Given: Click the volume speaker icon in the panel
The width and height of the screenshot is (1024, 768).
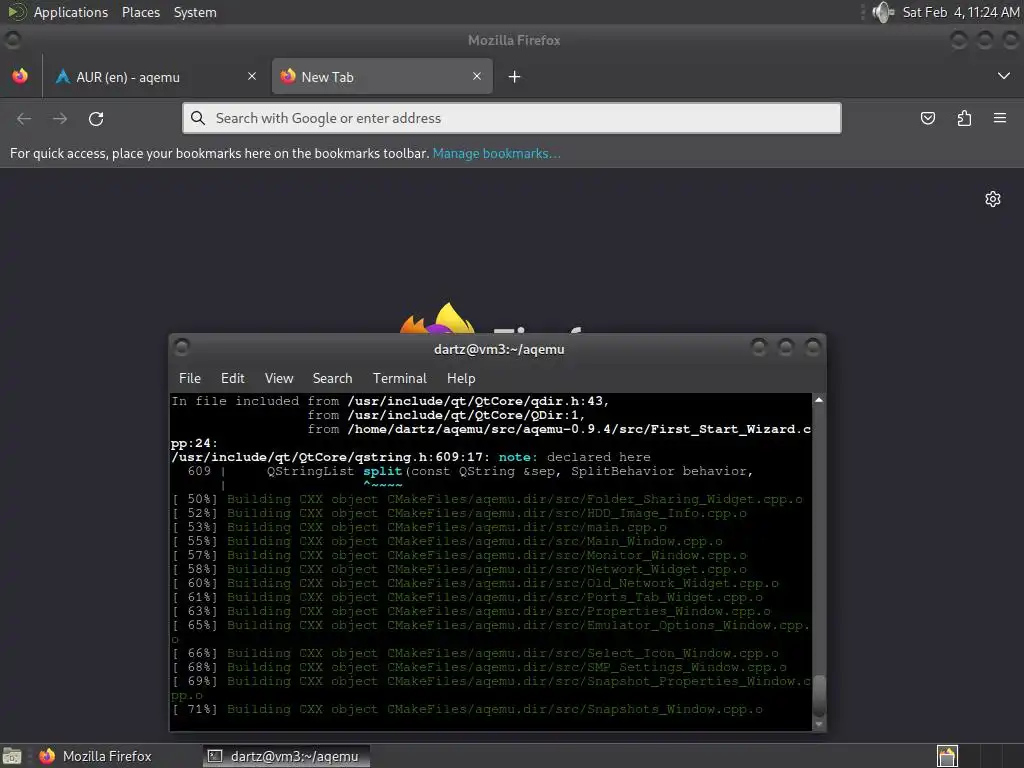Looking at the screenshot, I should click(883, 12).
